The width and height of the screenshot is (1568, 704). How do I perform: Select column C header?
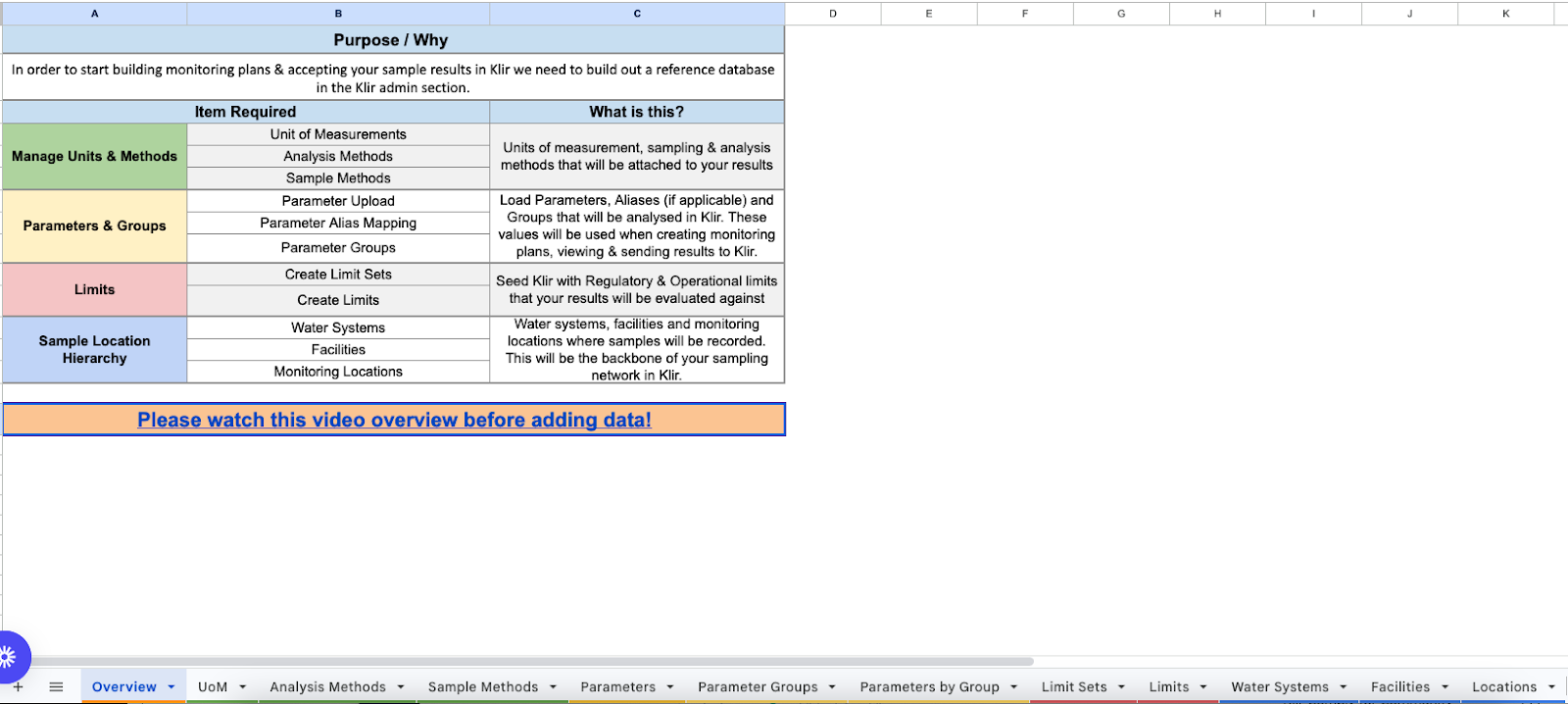click(637, 14)
